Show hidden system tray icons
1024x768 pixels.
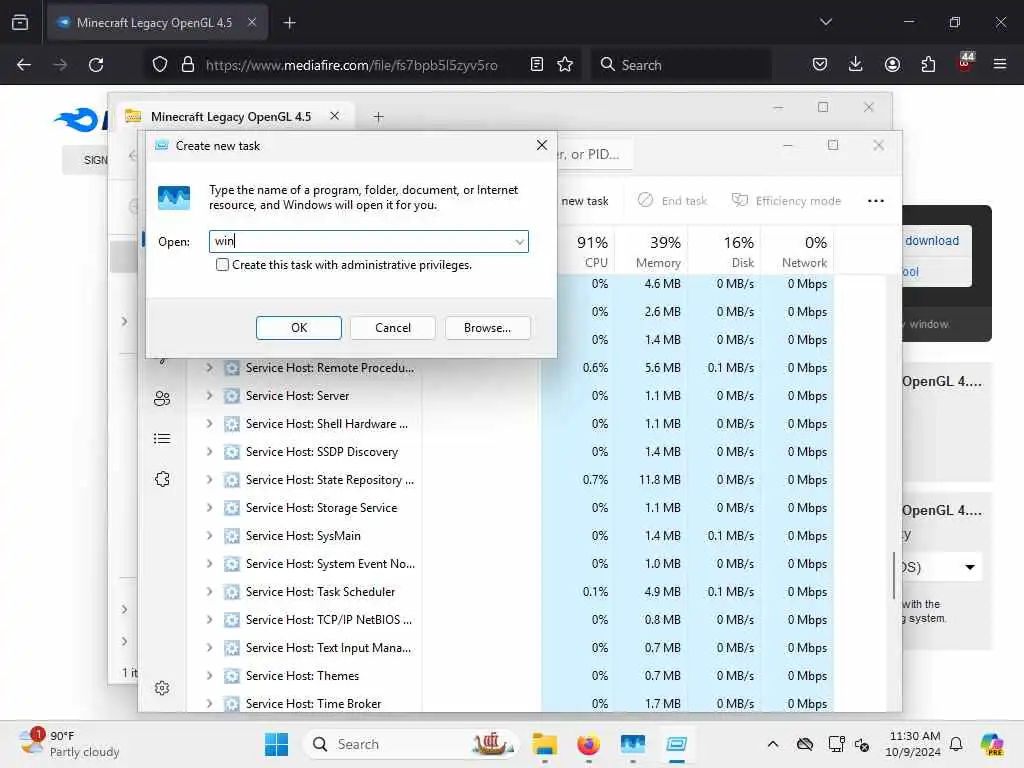click(x=773, y=744)
